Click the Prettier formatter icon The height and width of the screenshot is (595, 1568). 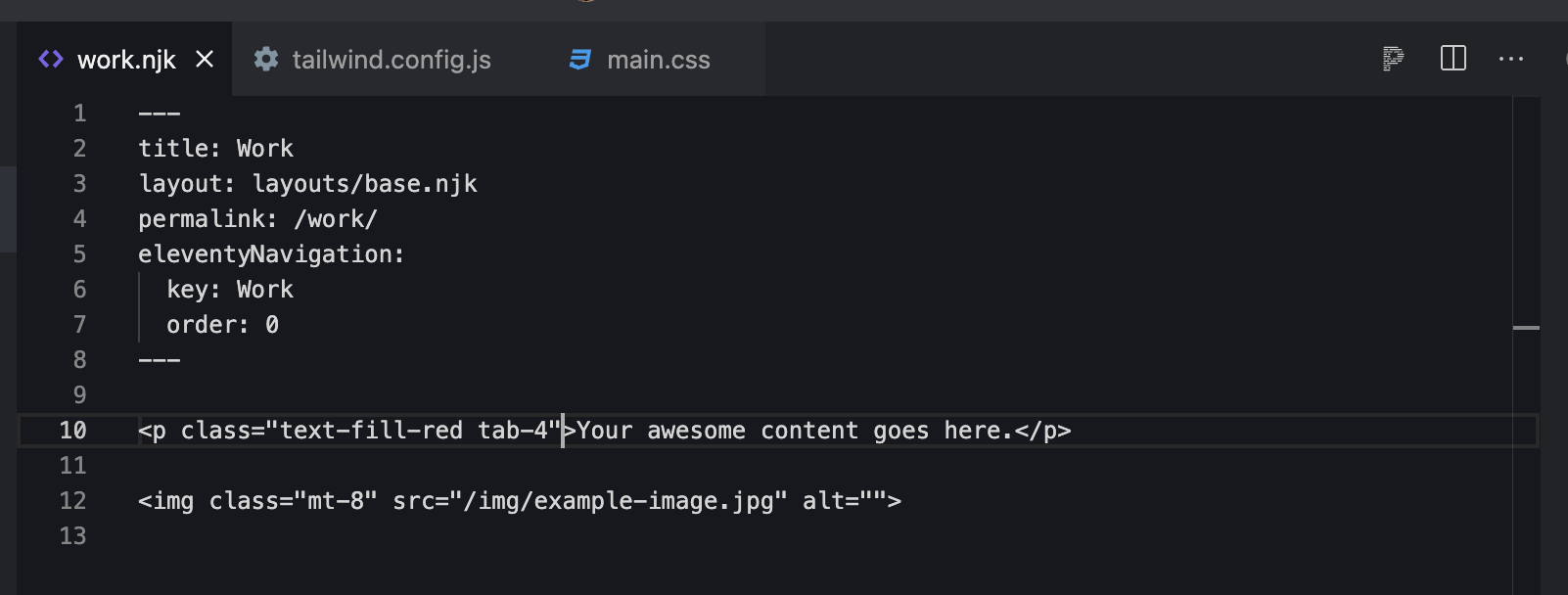[x=1392, y=59]
